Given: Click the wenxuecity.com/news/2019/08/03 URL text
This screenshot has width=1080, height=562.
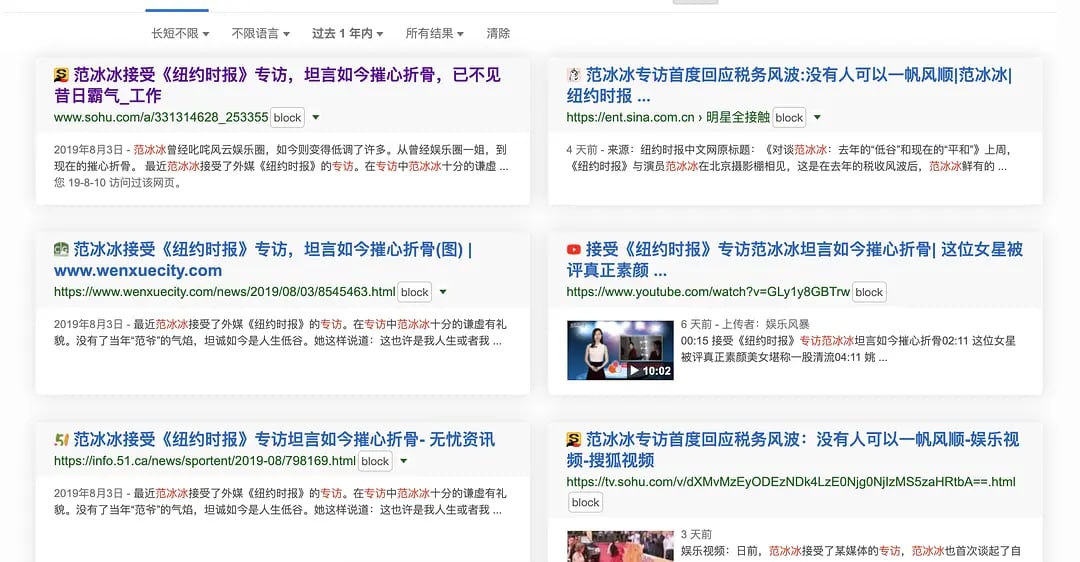Looking at the screenshot, I should point(225,292).
